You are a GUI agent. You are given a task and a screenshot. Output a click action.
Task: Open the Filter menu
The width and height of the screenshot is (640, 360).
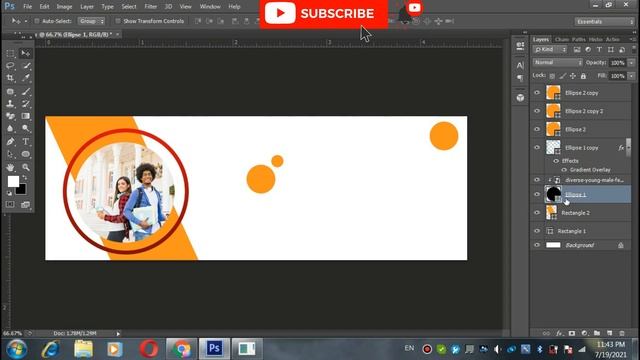(x=151, y=7)
